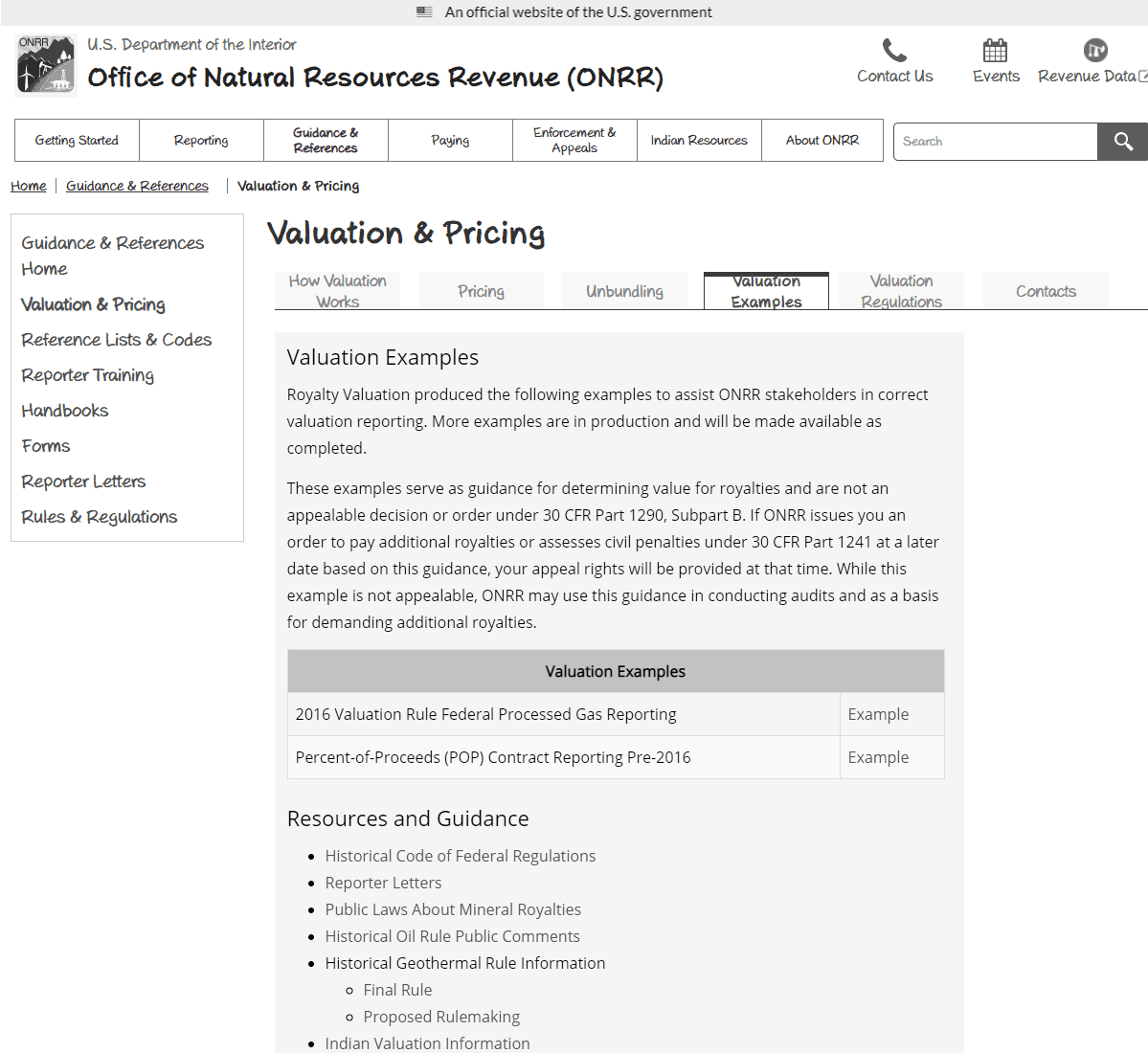Open the Enforcement & Appeals menu
The height and width of the screenshot is (1053, 1148).
[574, 141]
